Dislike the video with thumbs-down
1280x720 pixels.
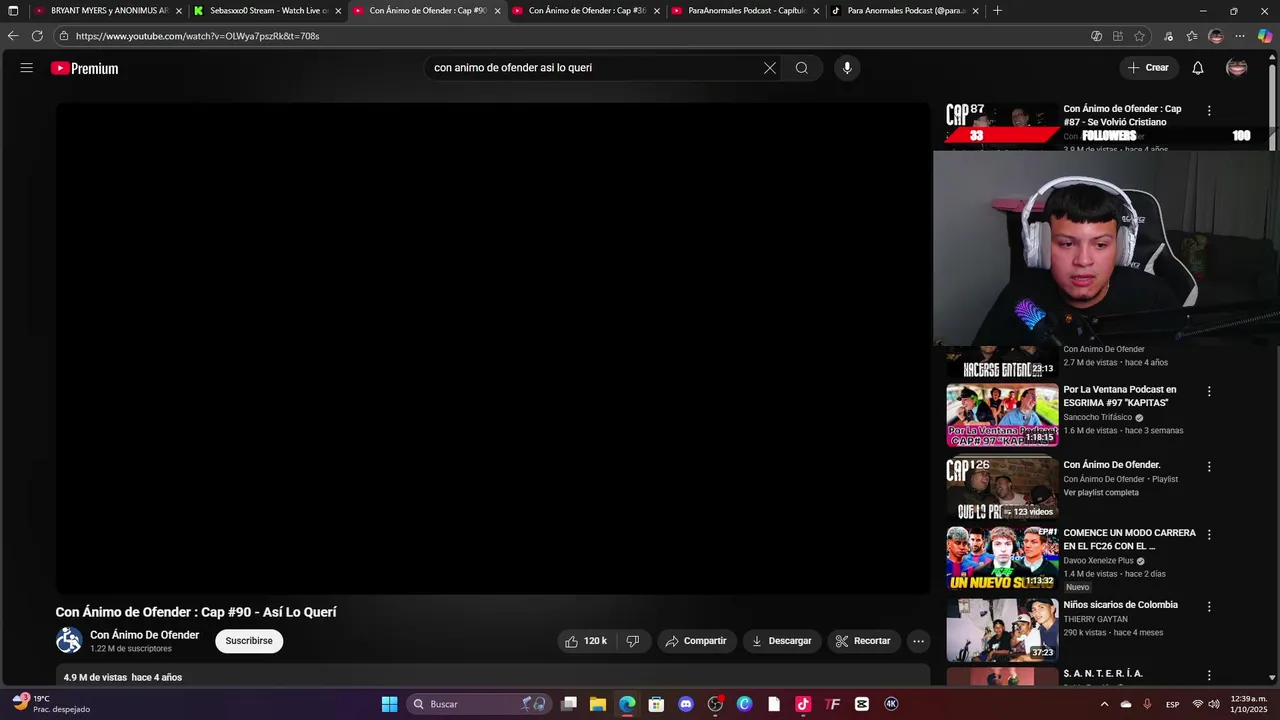(633, 641)
